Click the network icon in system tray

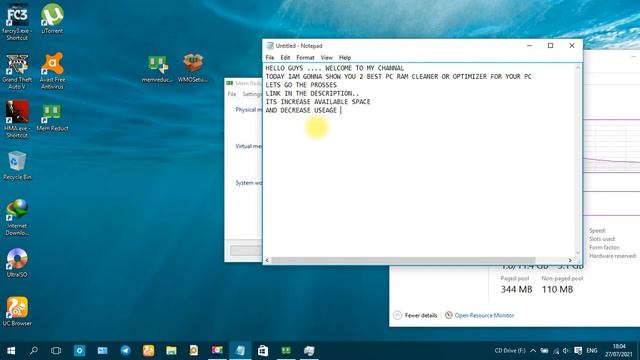[556, 351]
